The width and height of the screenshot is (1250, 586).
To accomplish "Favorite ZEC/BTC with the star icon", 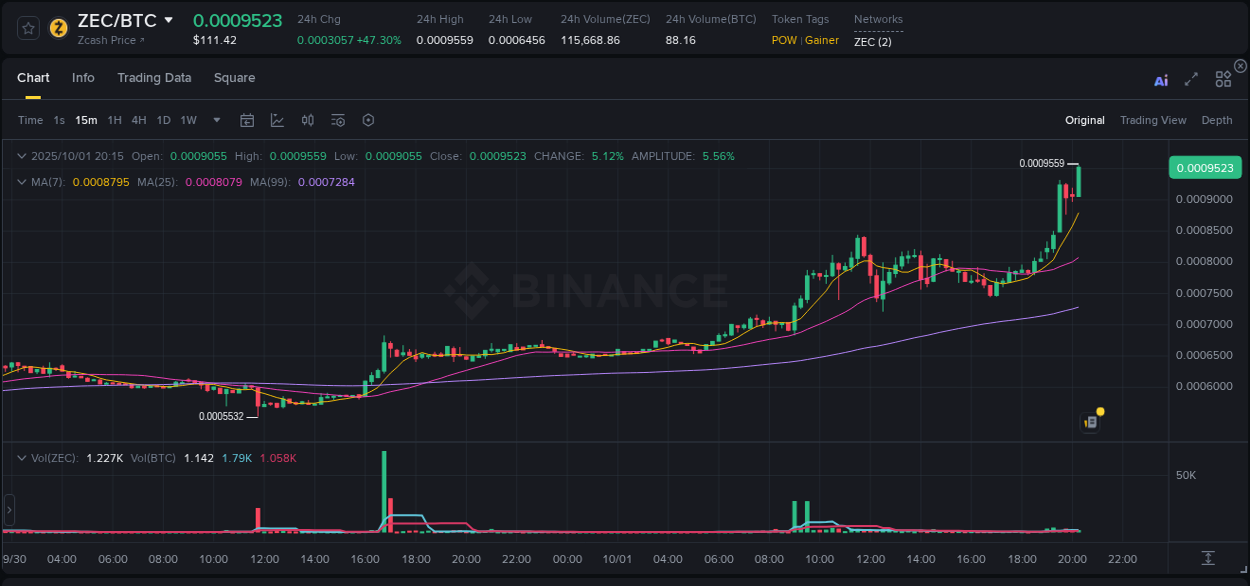I will (27, 28).
